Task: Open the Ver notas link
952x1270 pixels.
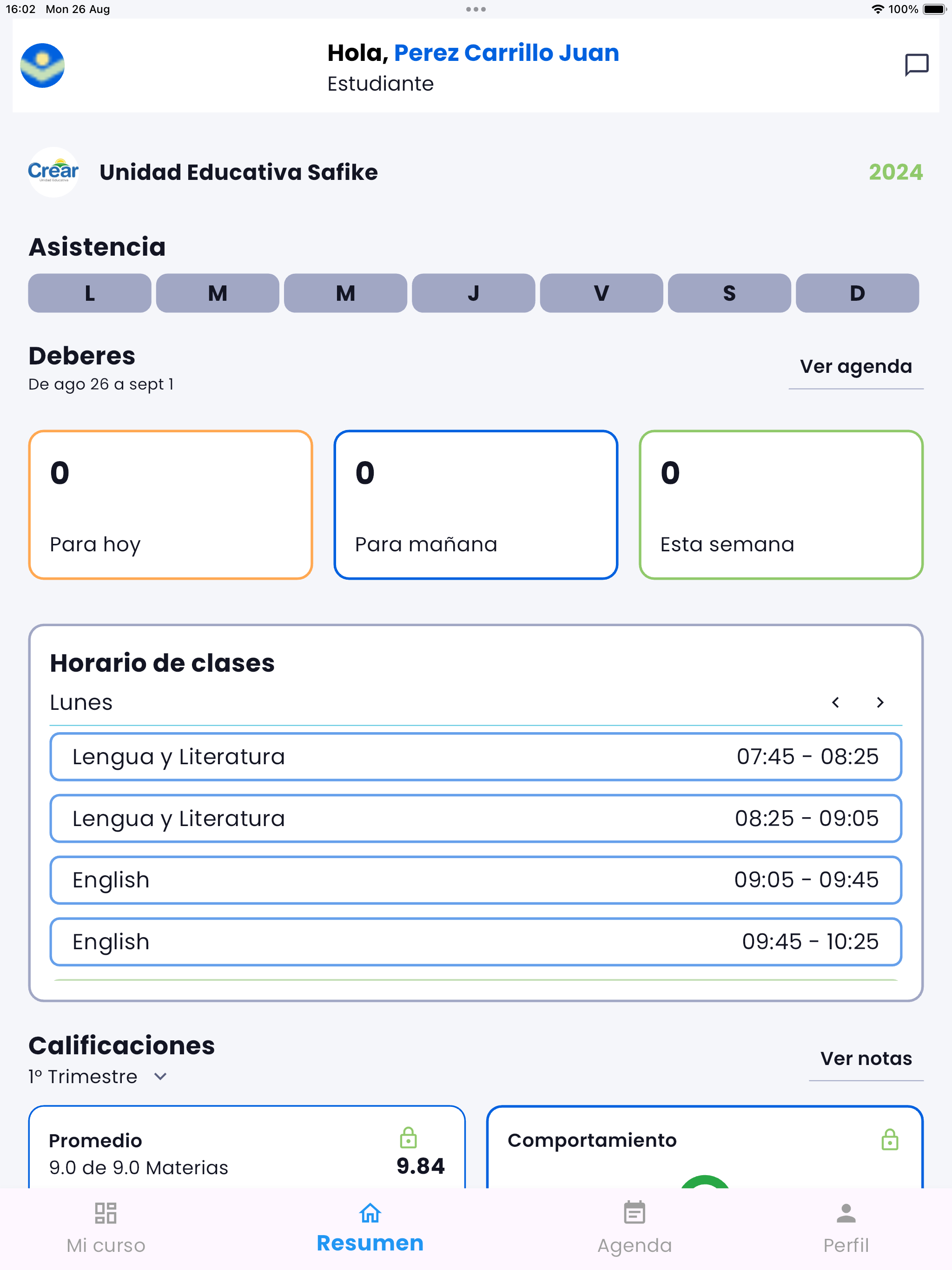Action: pyautogui.click(x=866, y=1058)
